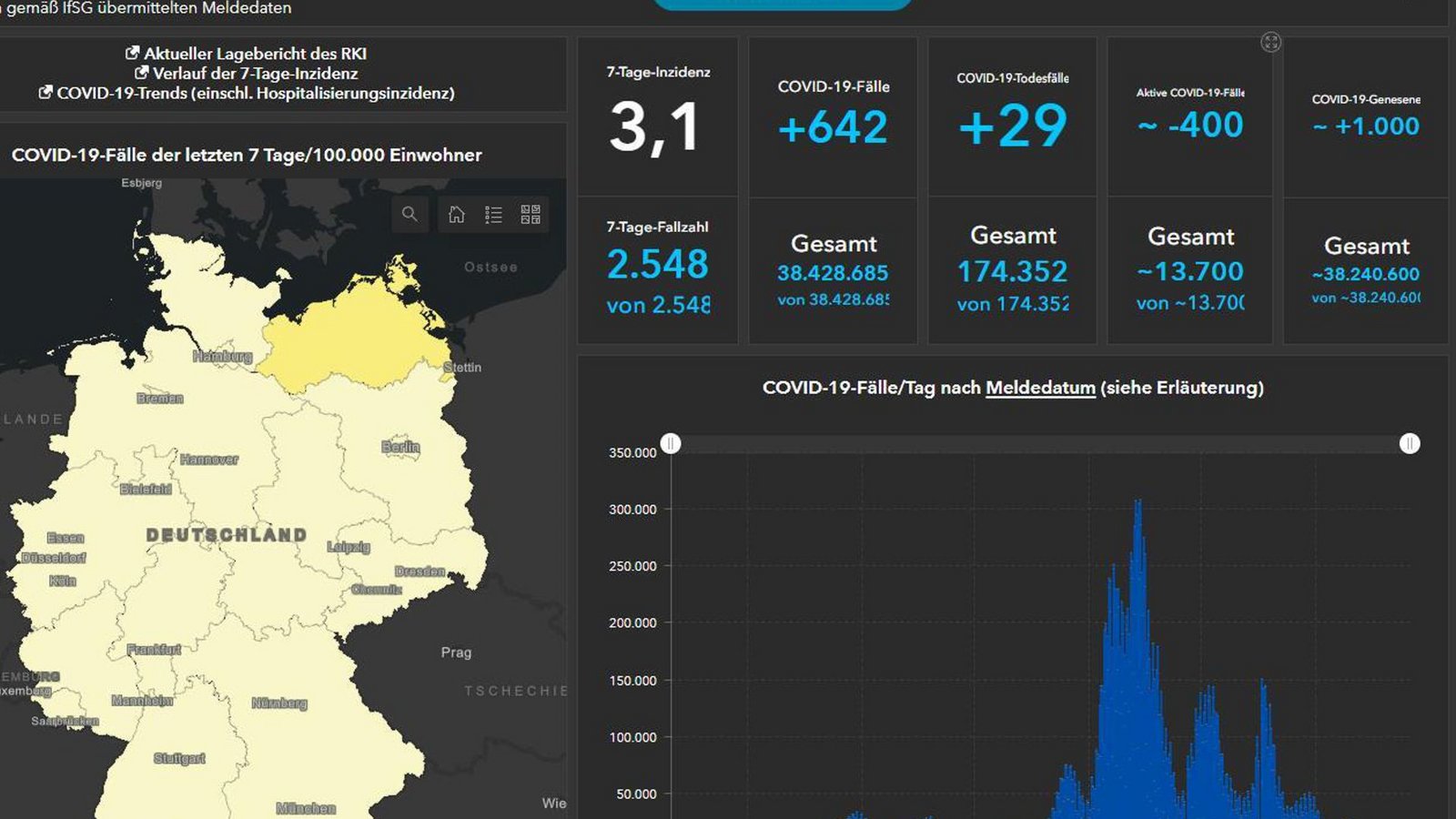Follow the Meldedatum link in chart title
The width and height of the screenshot is (1456, 819).
[1040, 388]
